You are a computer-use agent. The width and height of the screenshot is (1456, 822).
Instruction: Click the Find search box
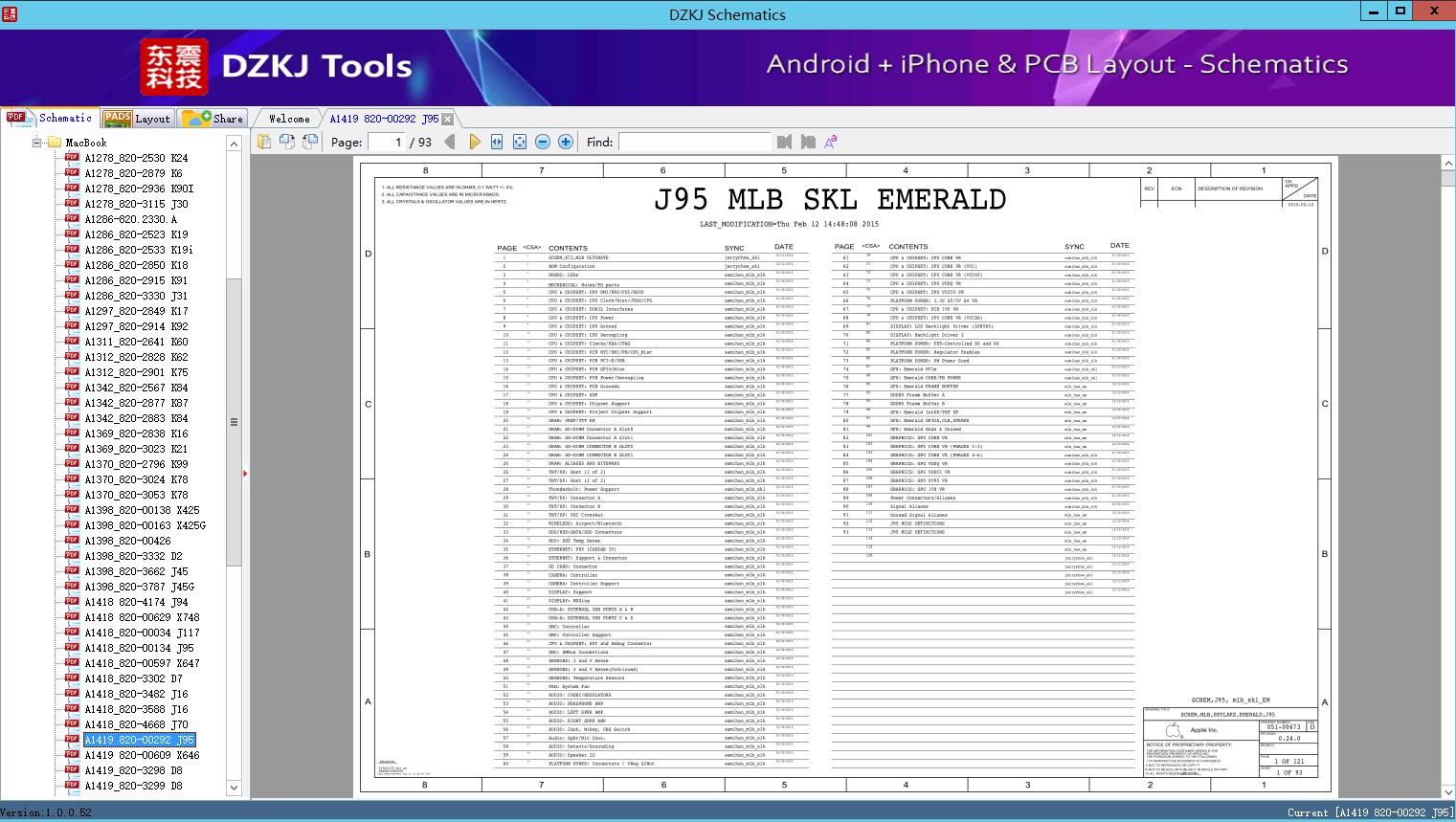[695, 142]
